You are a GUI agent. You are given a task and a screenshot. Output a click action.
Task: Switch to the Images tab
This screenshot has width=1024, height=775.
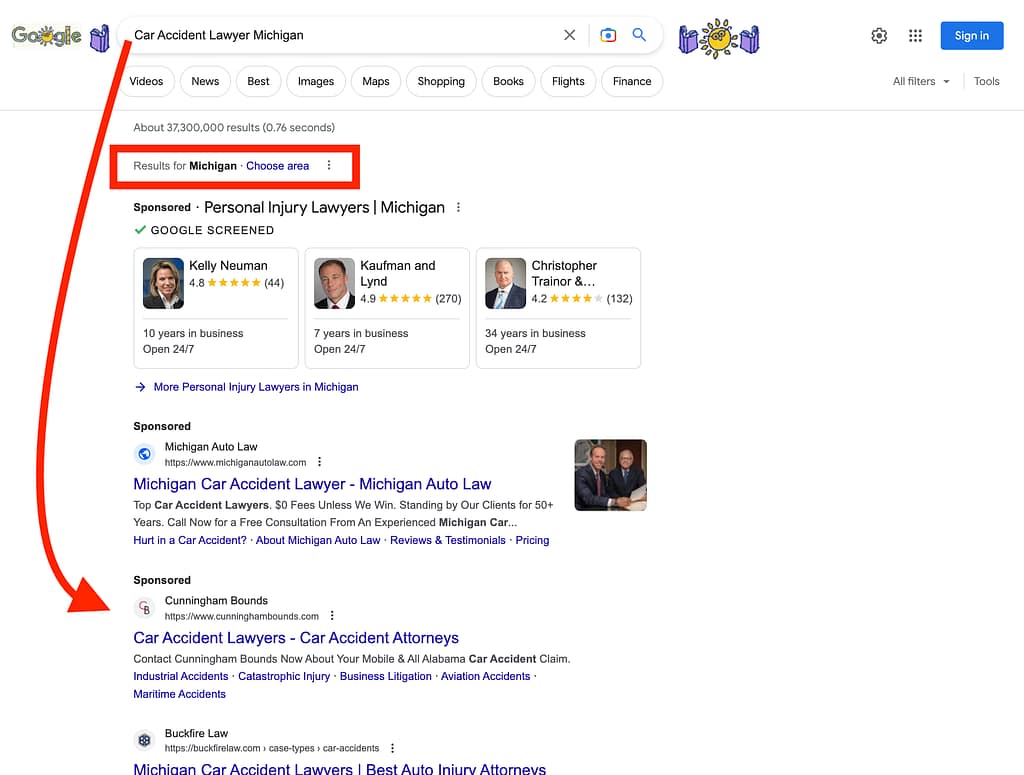pos(316,81)
